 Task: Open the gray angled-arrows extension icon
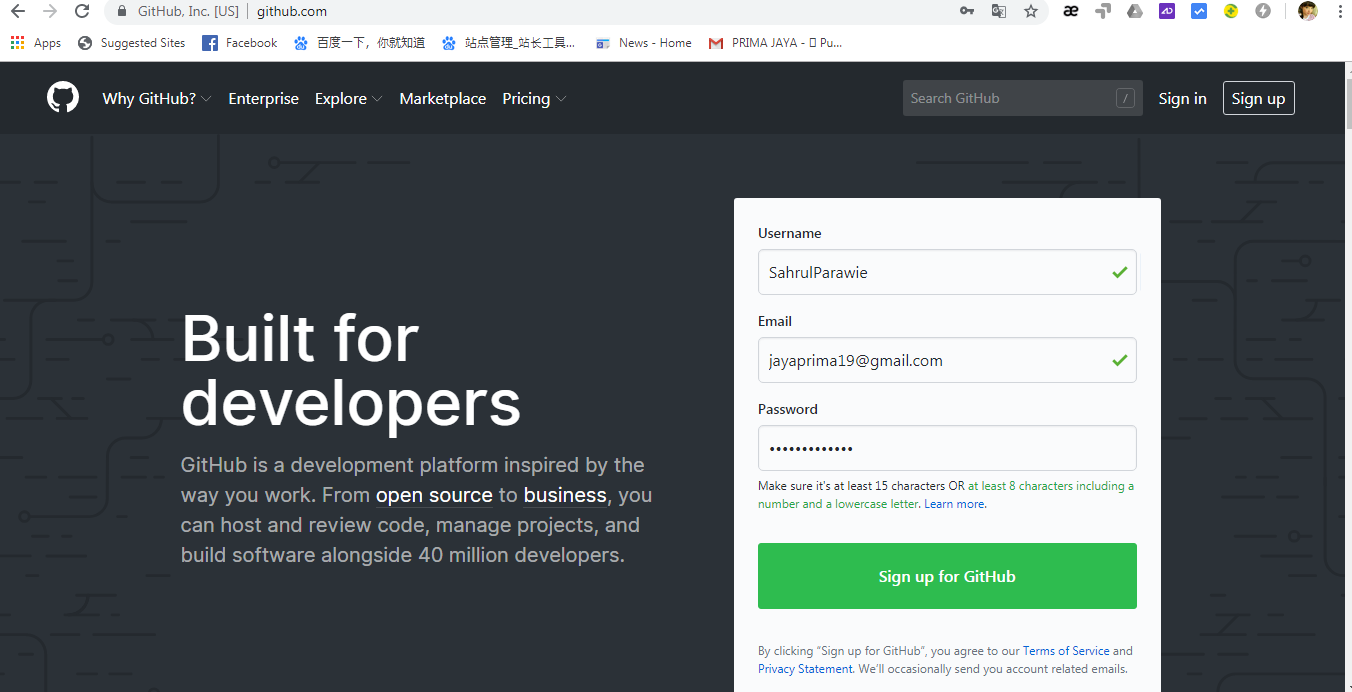(x=1103, y=12)
